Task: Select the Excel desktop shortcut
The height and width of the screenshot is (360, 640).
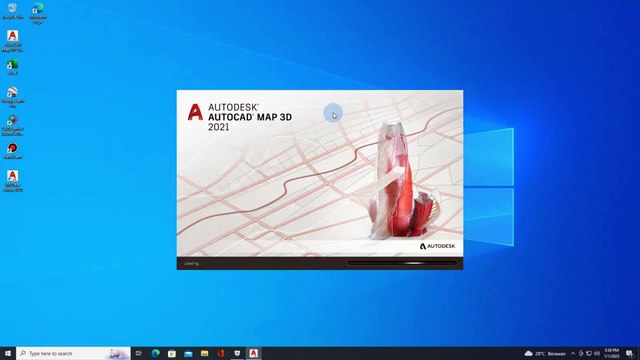Action: pos(12,67)
